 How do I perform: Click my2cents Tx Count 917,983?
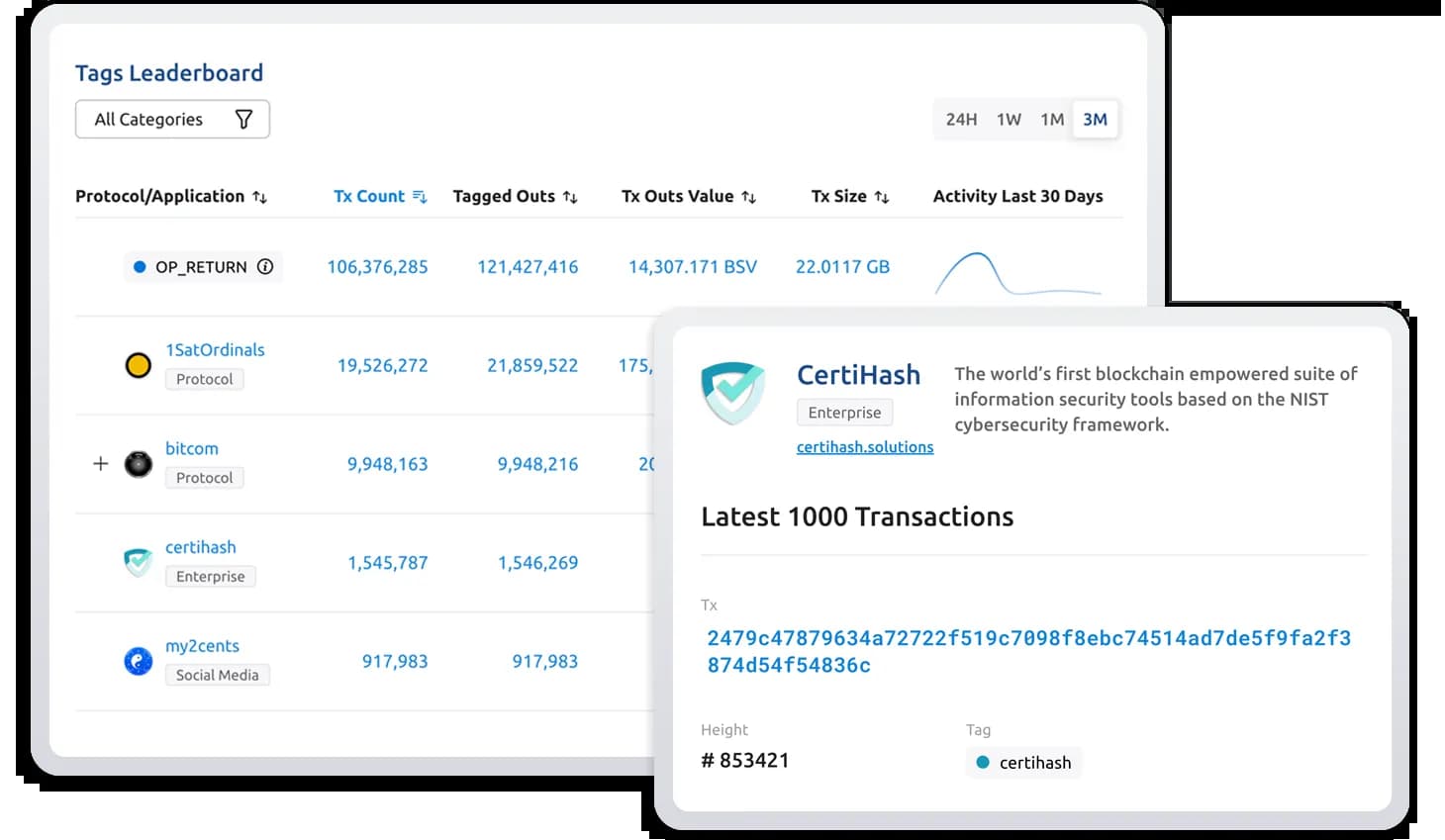(395, 661)
